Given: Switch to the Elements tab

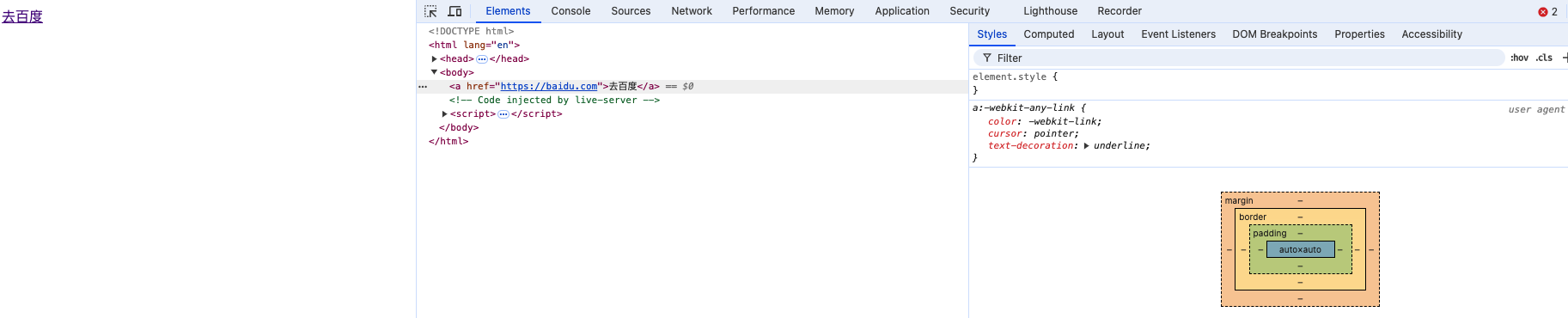Looking at the screenshot, I should (508, 11).
